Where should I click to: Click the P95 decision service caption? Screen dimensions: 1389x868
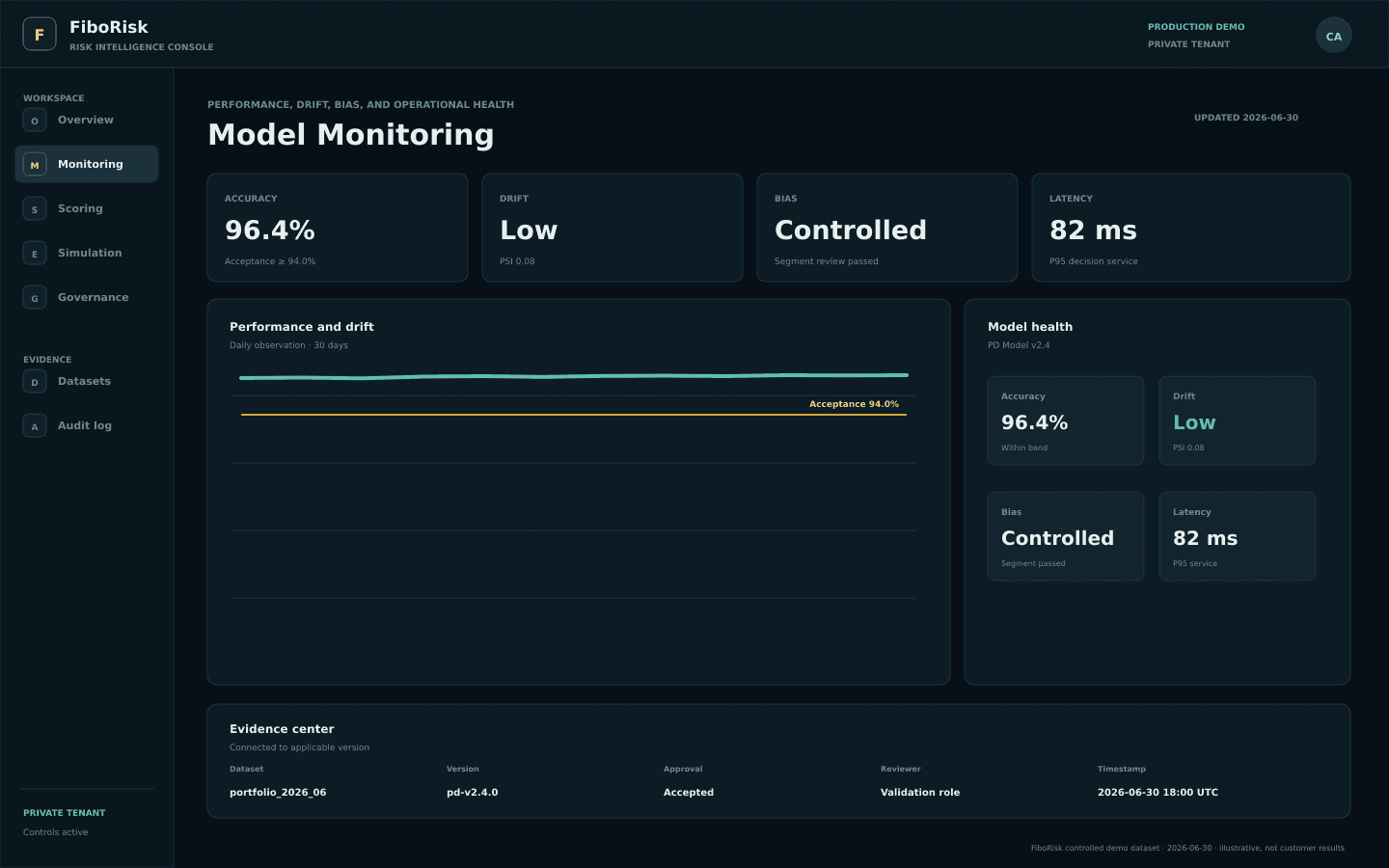(x=1094, y=261)
